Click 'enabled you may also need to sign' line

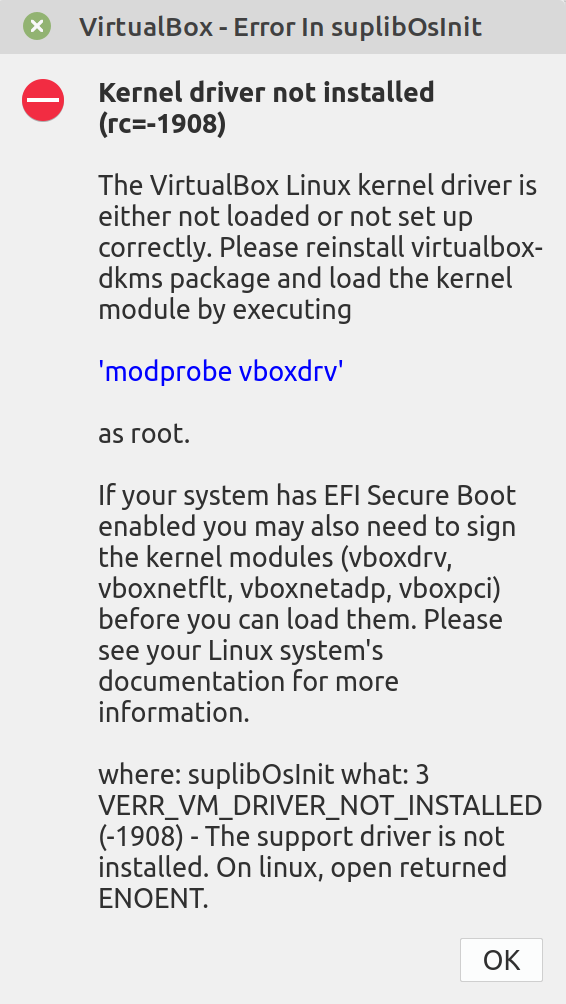[x=307, y=527]
